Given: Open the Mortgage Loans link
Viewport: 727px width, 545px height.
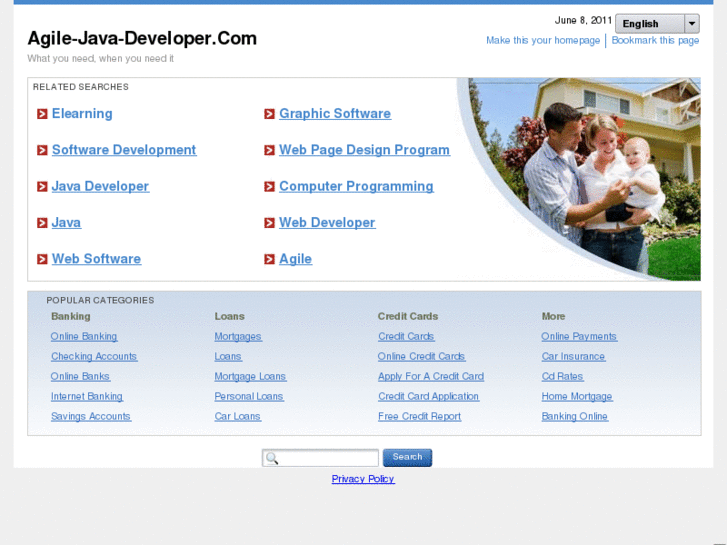Looking at the screenshot, I should pyautogui.click(x=250, y=376).
